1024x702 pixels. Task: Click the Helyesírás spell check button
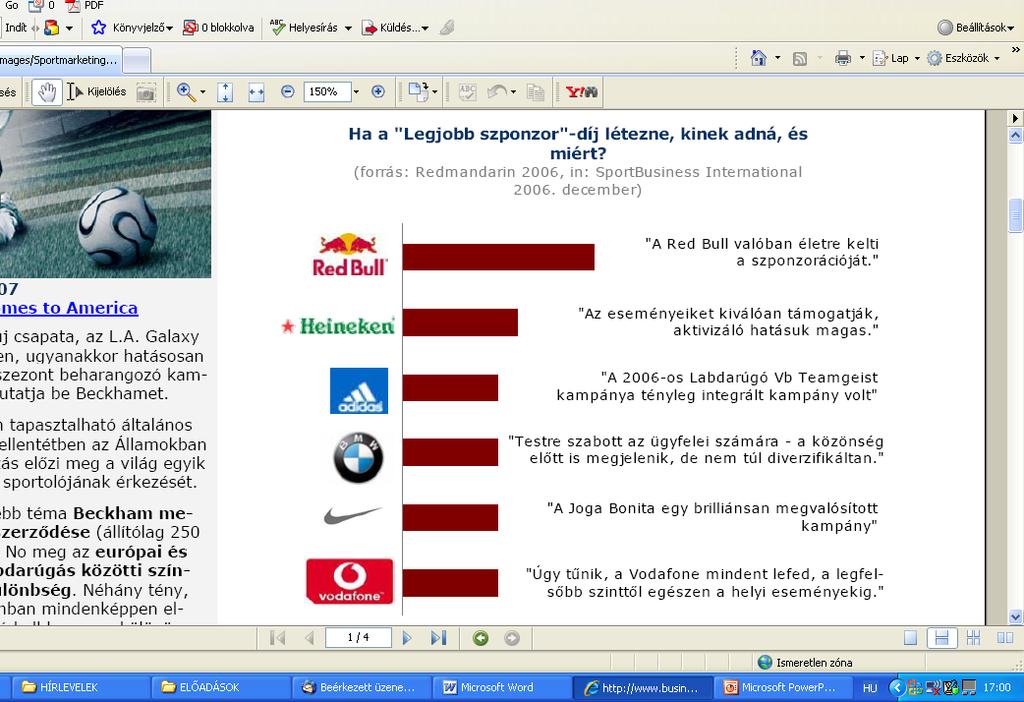pos(305,27)
